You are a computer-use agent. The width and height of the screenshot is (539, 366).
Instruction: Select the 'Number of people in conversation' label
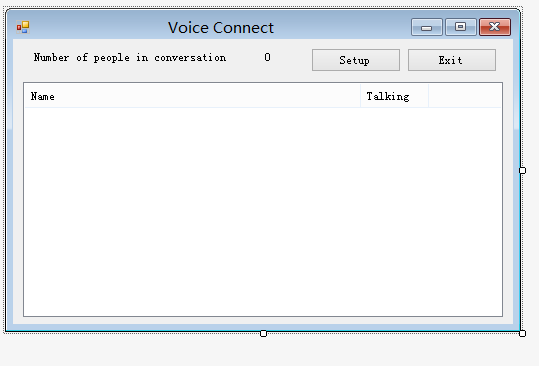pos(130,57)
